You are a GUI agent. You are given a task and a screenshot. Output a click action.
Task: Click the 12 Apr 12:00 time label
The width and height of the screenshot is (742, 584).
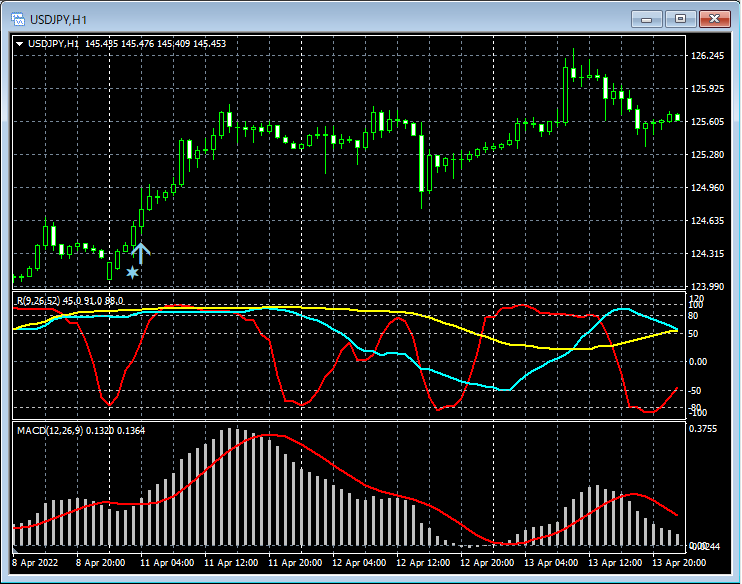(421, 563)
